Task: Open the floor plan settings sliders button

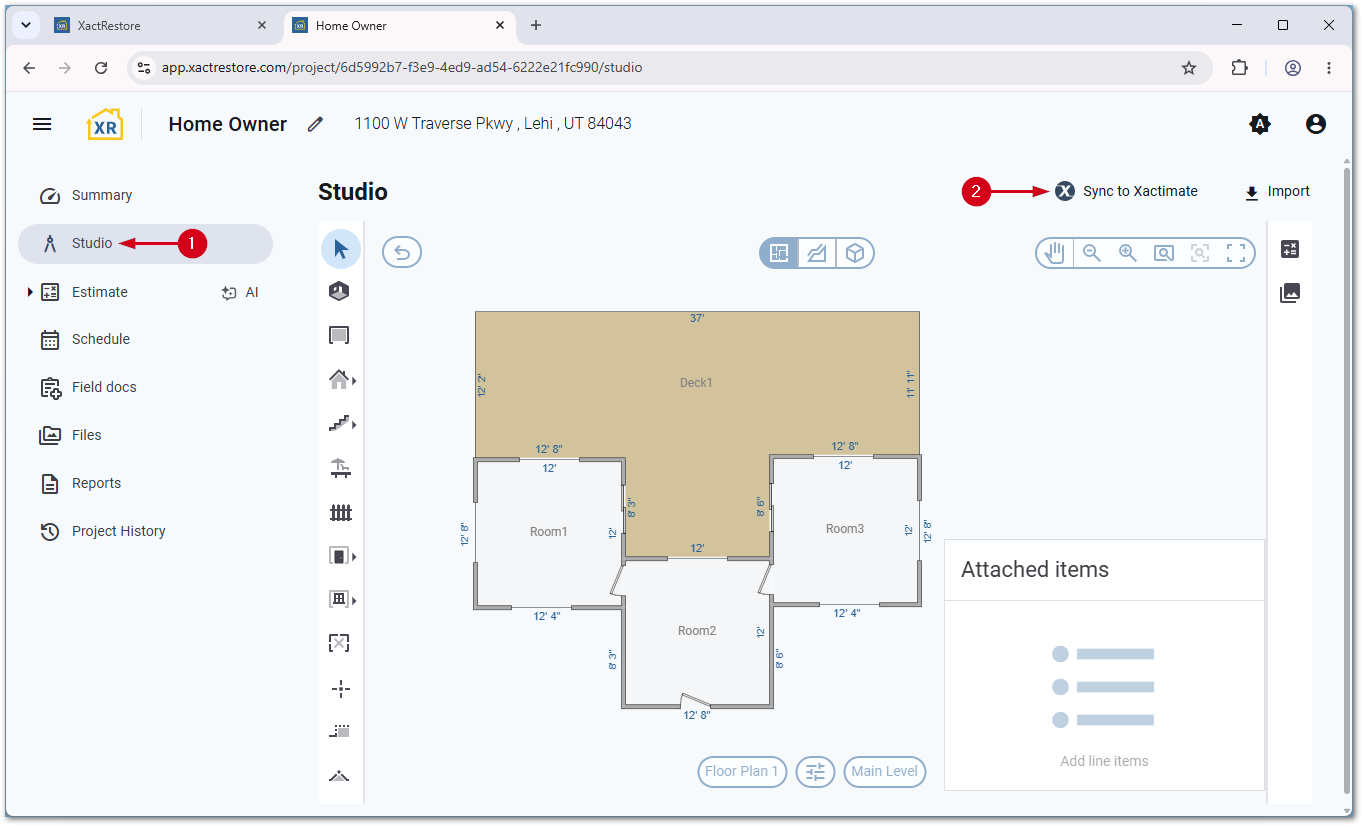Action: 816,771
